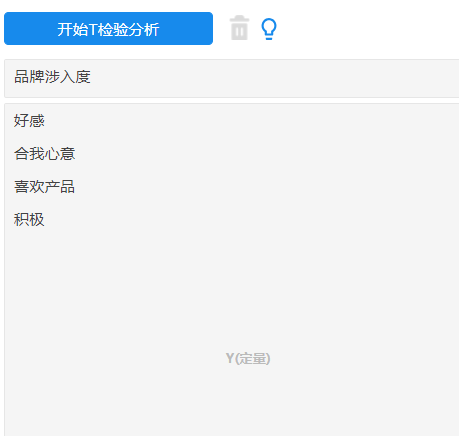Click 合我心意 entry in Y box
Viewport: 459px width, 436px height.
tap(44, 154)
